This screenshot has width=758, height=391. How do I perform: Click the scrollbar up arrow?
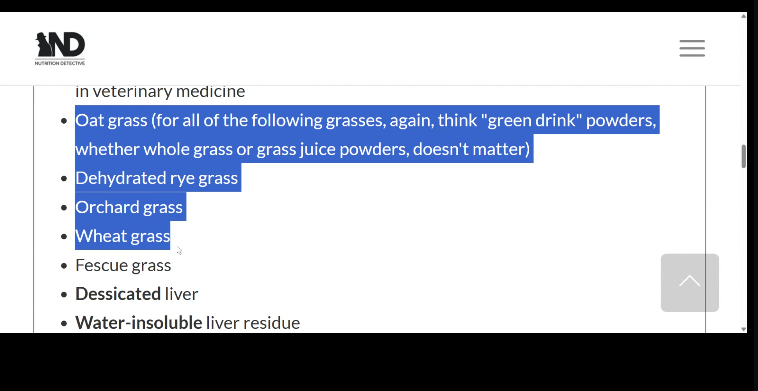pyautogui.click(x=743, y=16)
